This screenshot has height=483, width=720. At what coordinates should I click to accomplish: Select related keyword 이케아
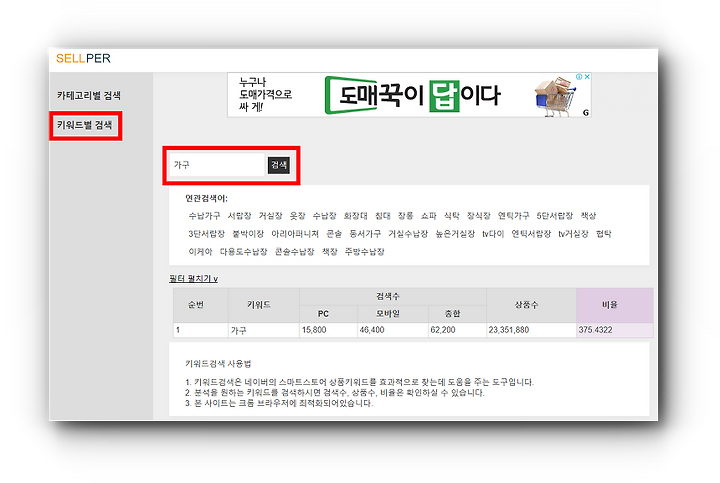(201, 252)
